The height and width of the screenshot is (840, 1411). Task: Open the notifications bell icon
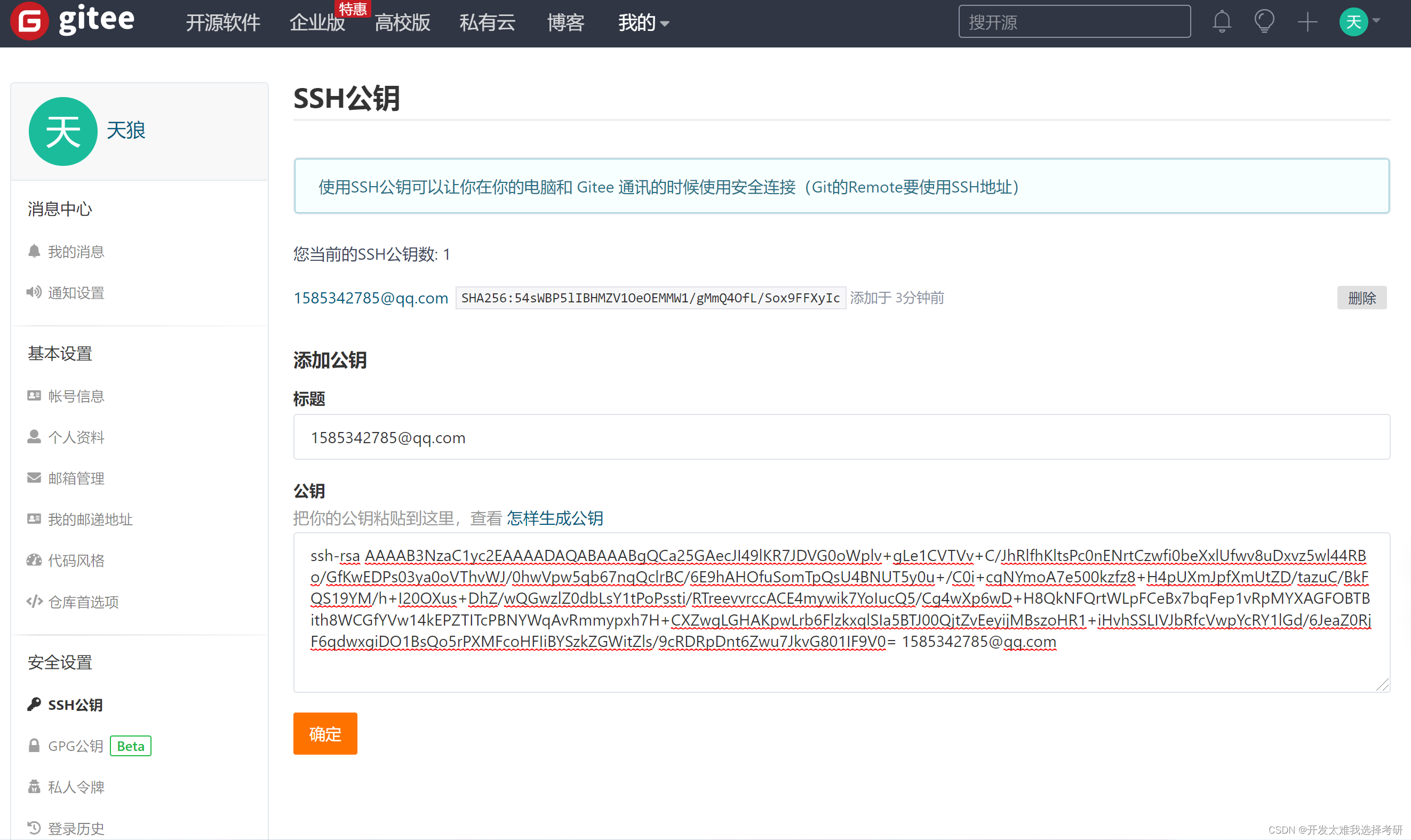tap(1222, 21)
